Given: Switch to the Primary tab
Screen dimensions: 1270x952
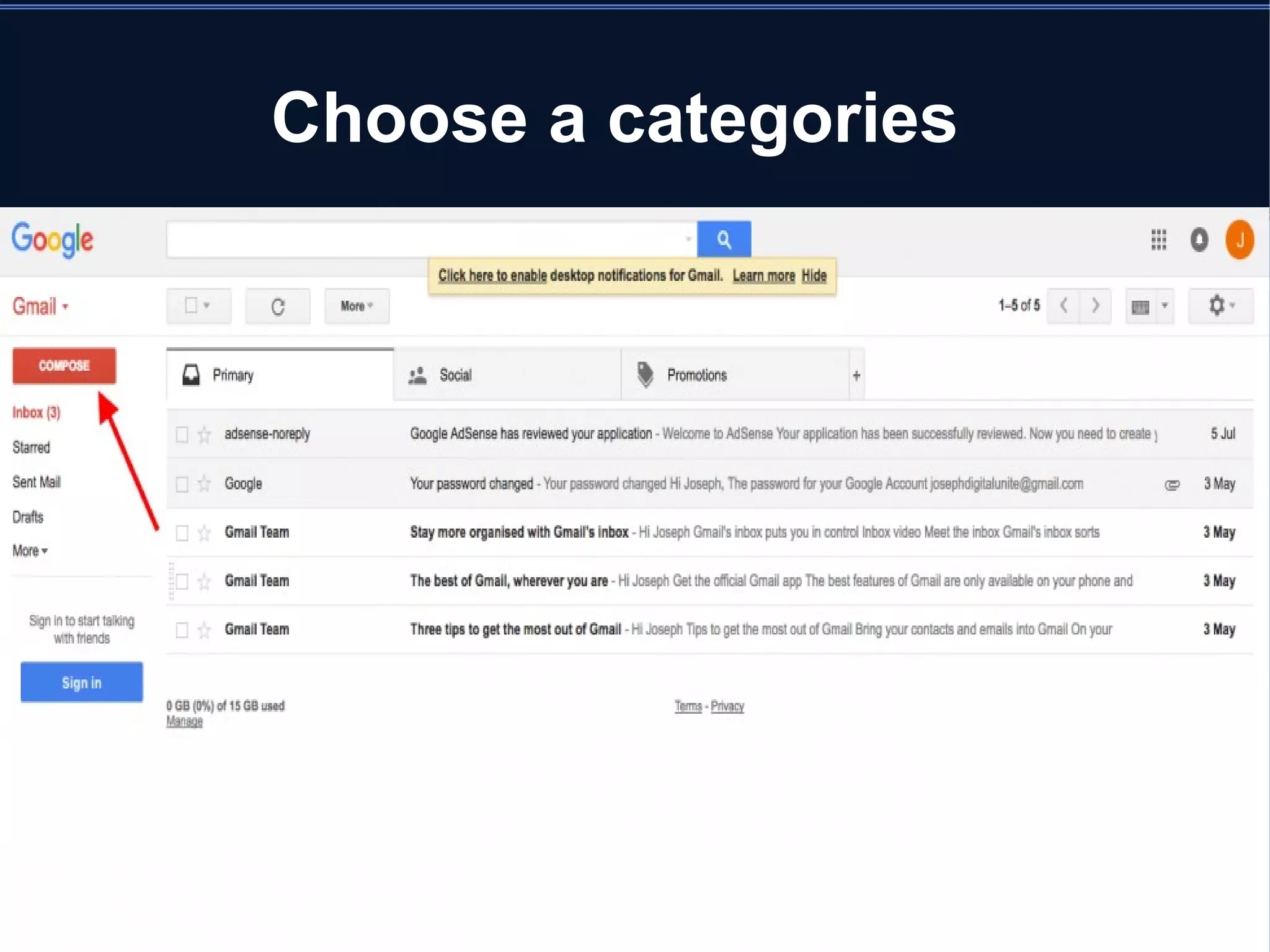Looking at the screenshot, I should click(280, 375).
